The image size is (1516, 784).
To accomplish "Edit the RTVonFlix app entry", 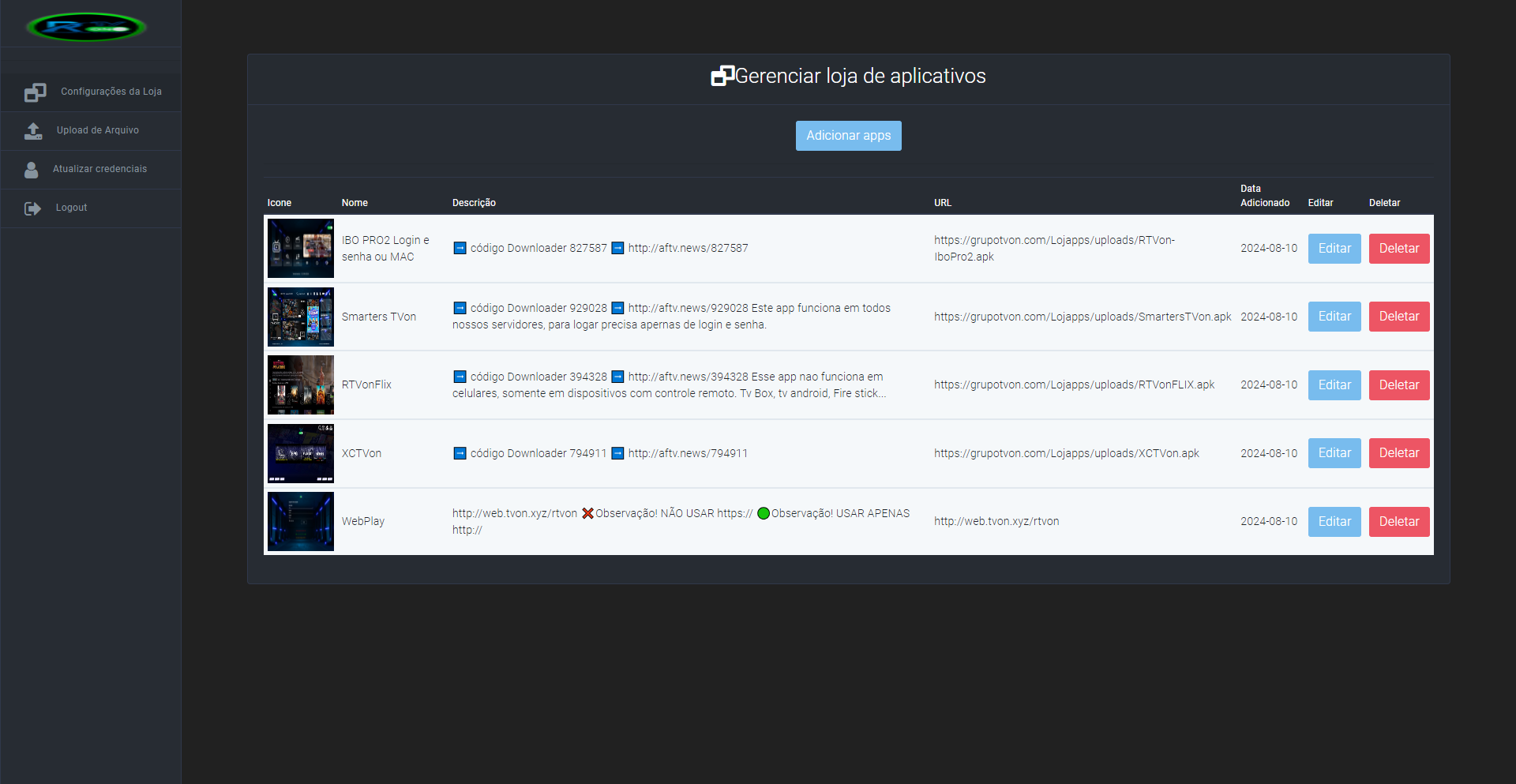I will pos(1334,385).
